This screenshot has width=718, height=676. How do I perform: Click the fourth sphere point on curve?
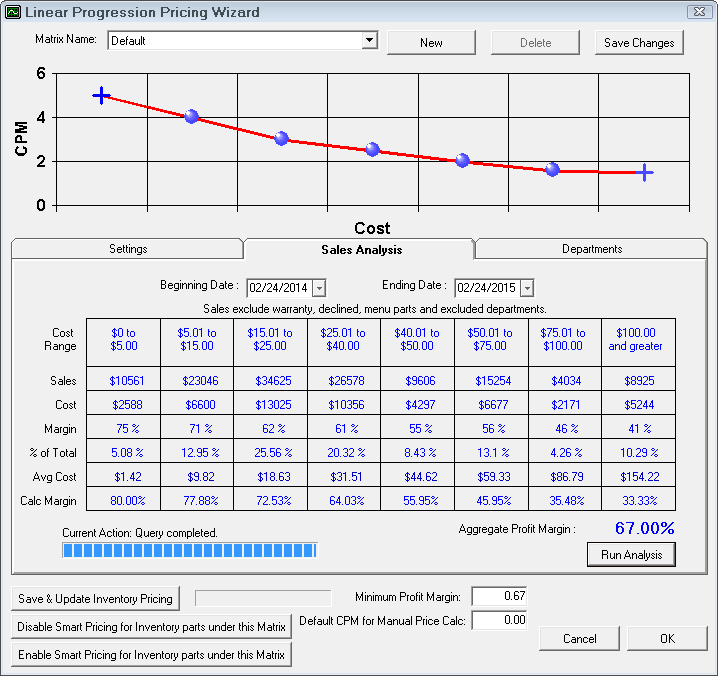[372, 150]
